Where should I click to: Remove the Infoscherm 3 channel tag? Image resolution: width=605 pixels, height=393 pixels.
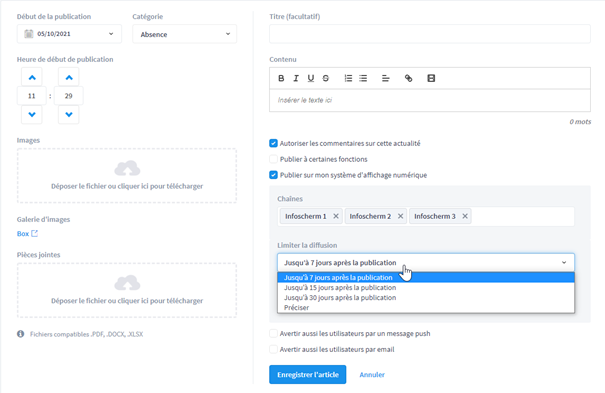click(465, 216)
